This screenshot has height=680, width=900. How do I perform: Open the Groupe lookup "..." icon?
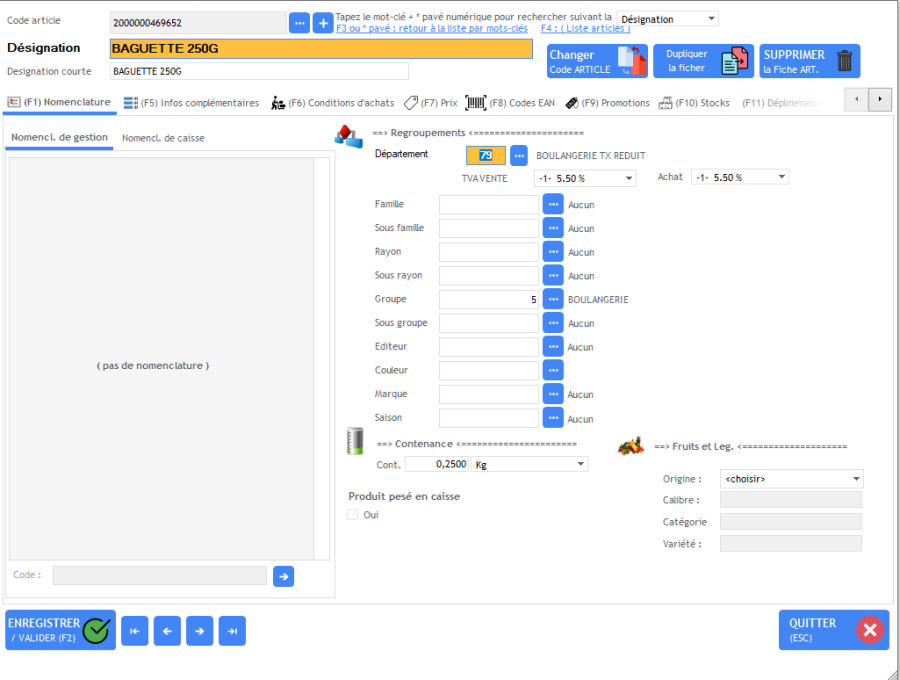click(552, 298)
